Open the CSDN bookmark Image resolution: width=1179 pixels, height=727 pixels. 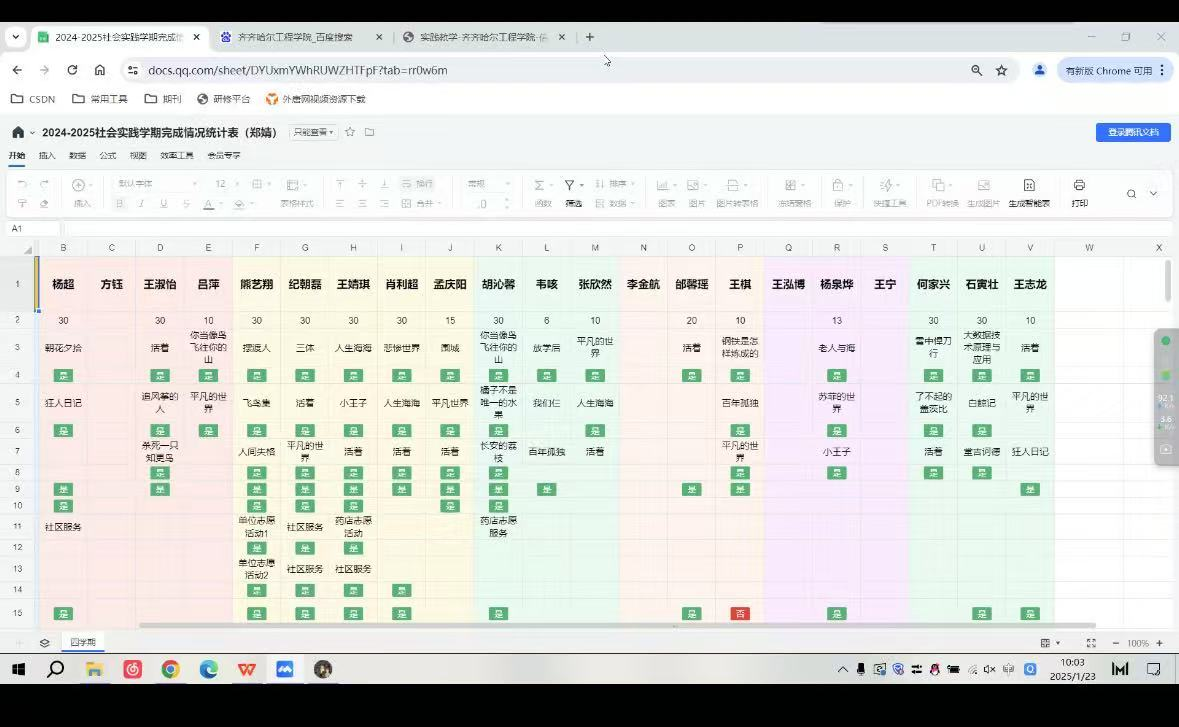[33, 99]
